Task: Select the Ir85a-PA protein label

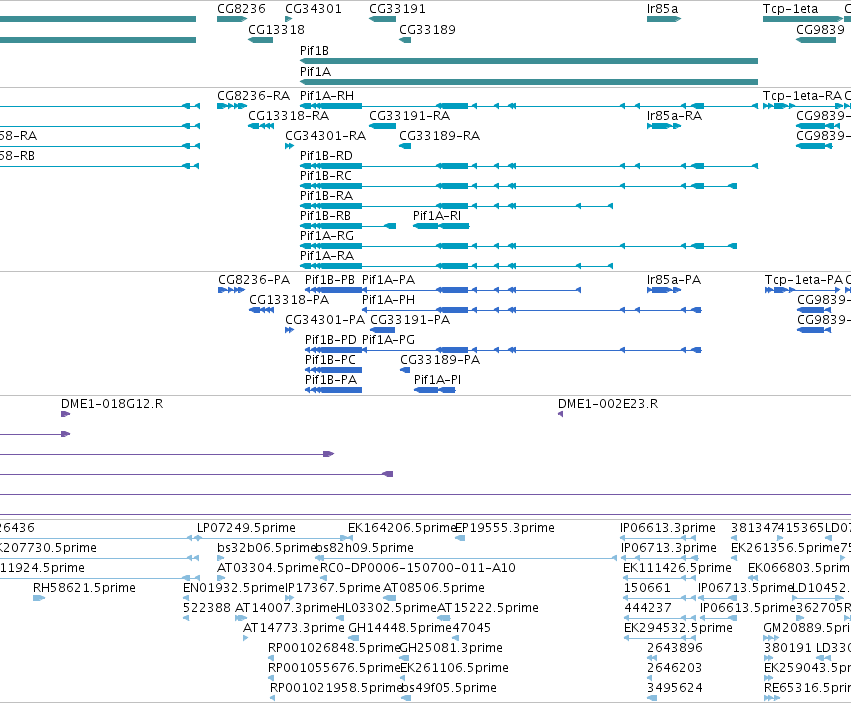Action: coord(674,280)
